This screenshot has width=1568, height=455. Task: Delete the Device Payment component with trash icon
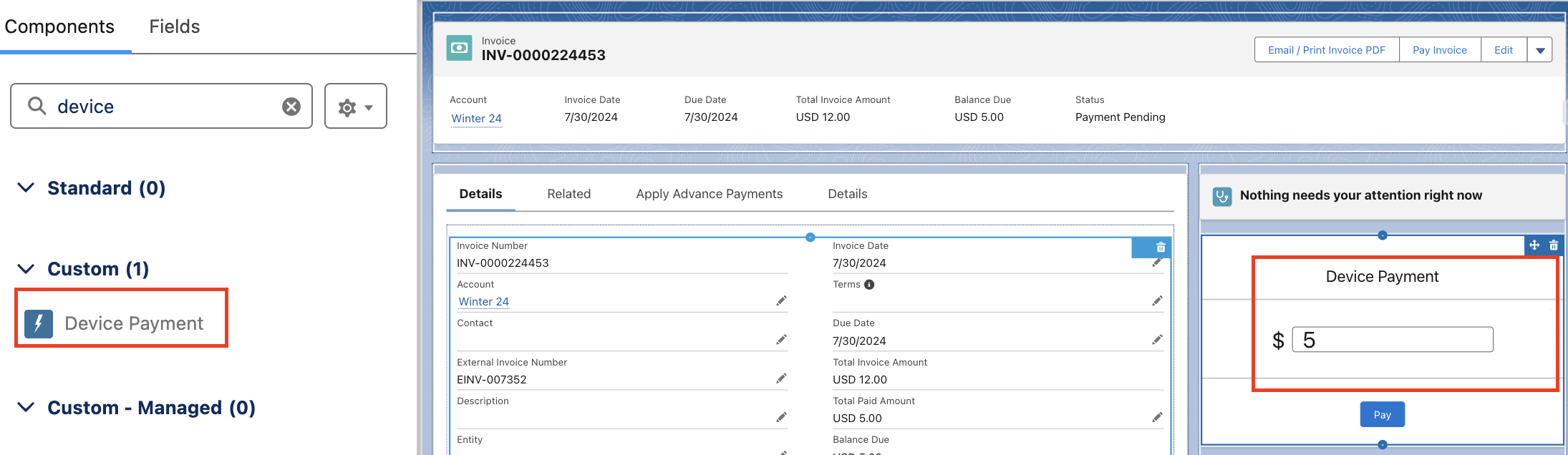[1554, 245]
